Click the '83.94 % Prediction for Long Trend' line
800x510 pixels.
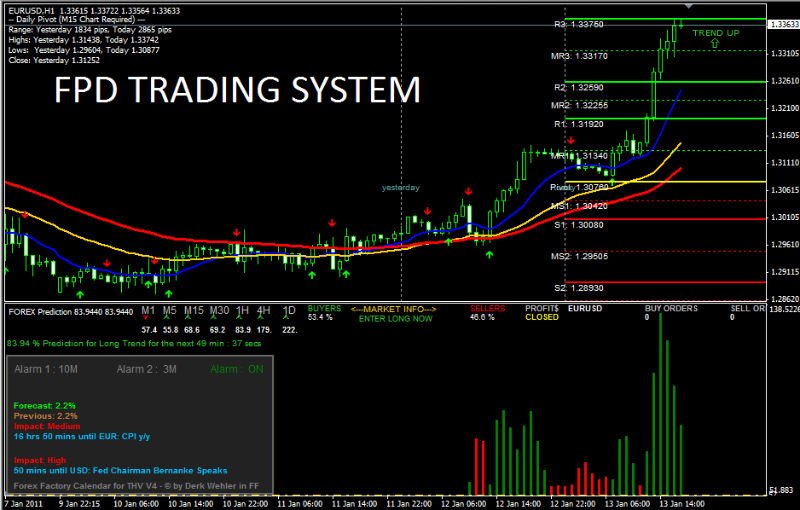(x=134, y=344)
